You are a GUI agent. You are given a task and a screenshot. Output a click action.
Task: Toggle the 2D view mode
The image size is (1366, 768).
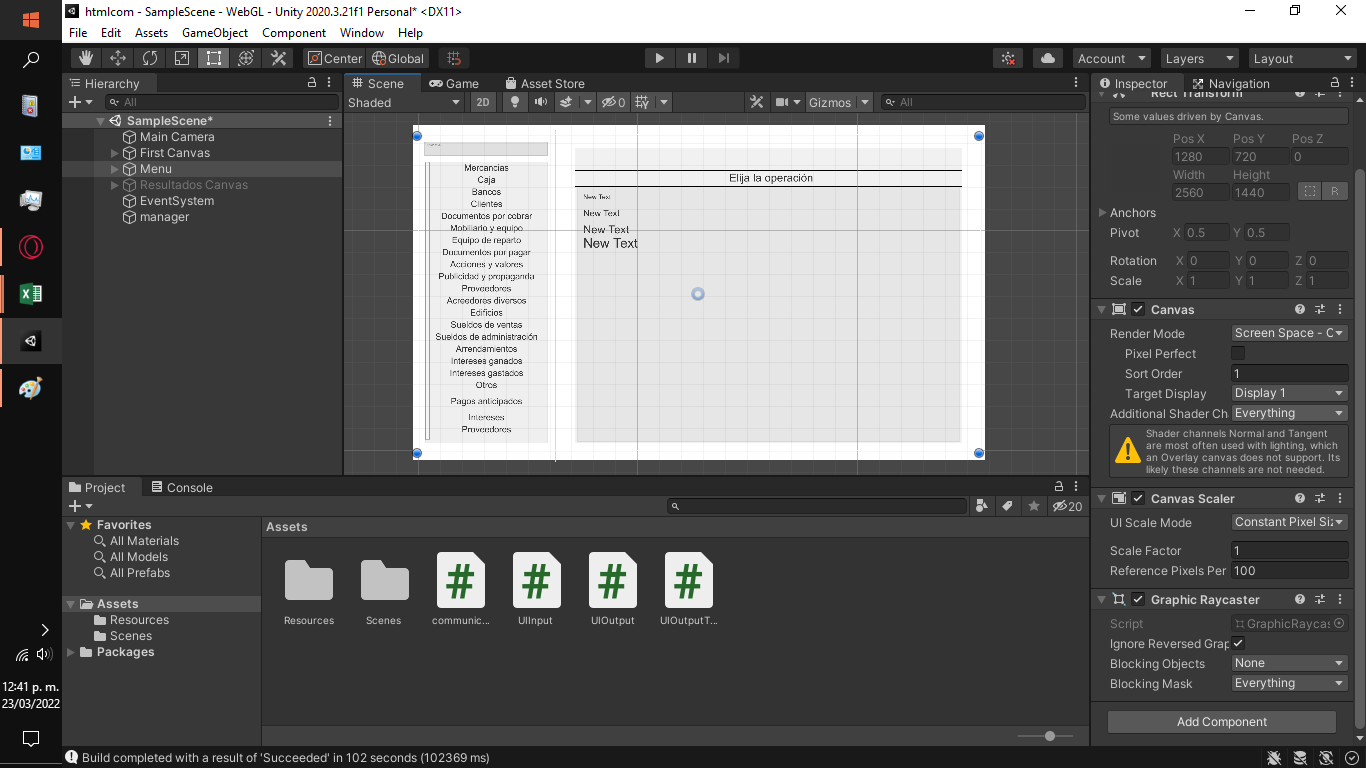click(x=483, y=102)
